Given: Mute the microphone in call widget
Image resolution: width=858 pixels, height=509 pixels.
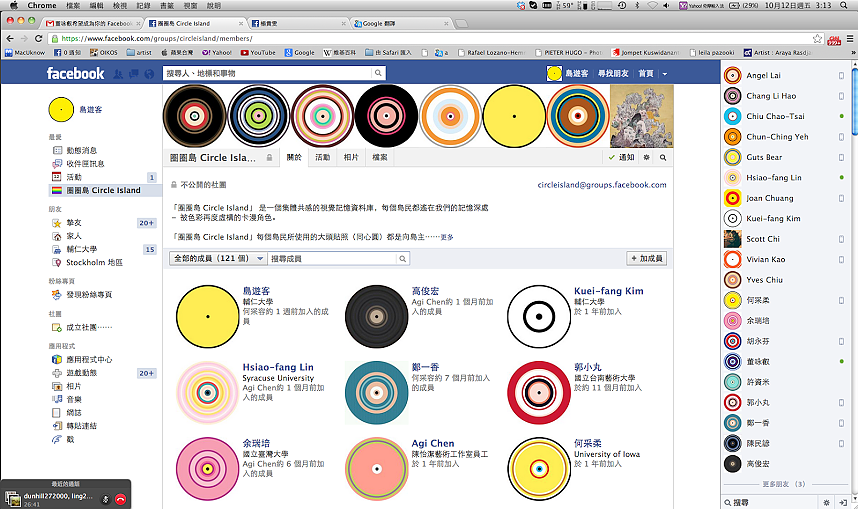Looking at the screenshot, I should (x=104, y=497).
